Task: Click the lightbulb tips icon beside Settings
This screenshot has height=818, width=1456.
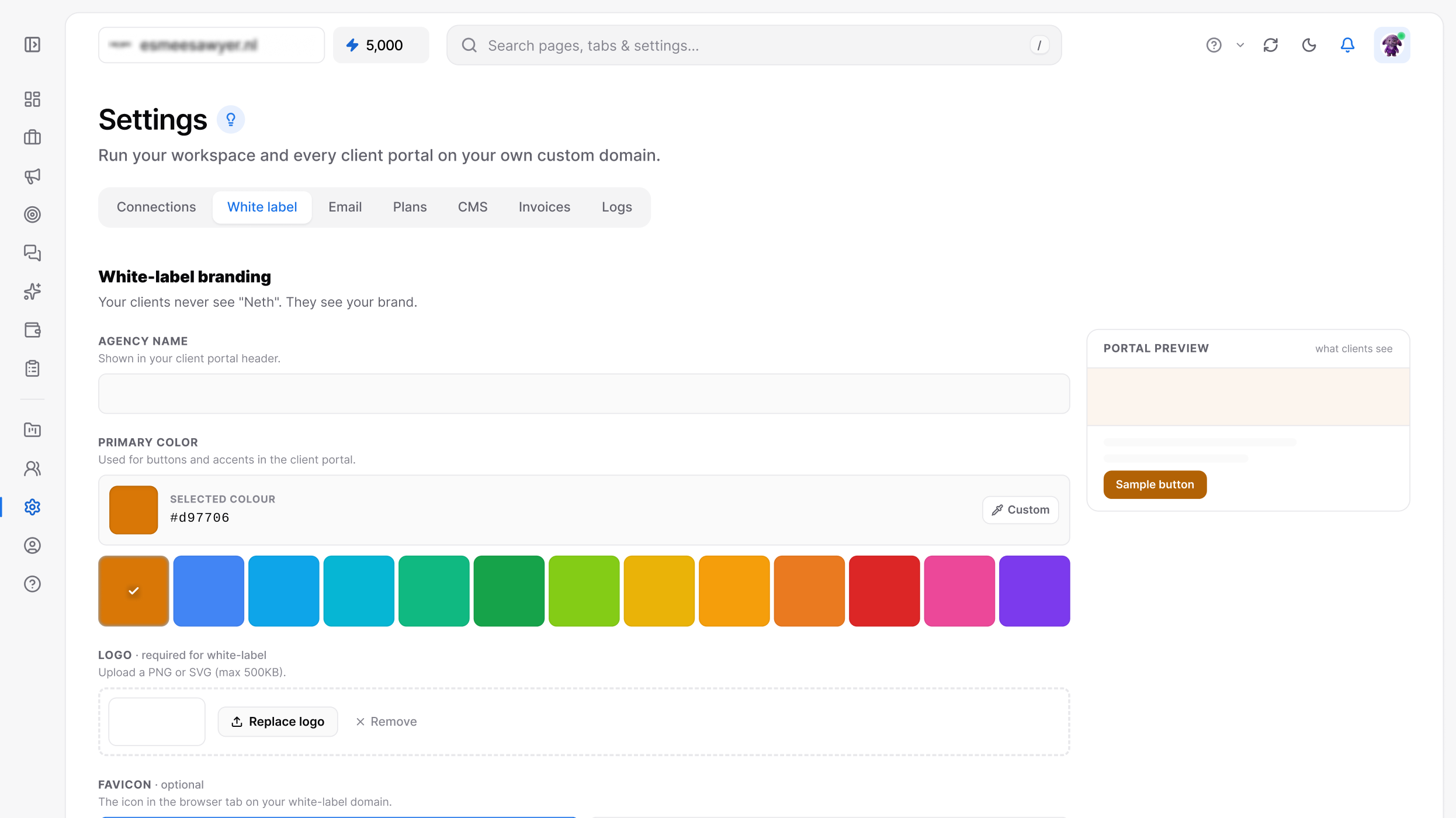Action: (x=231, y=120)
